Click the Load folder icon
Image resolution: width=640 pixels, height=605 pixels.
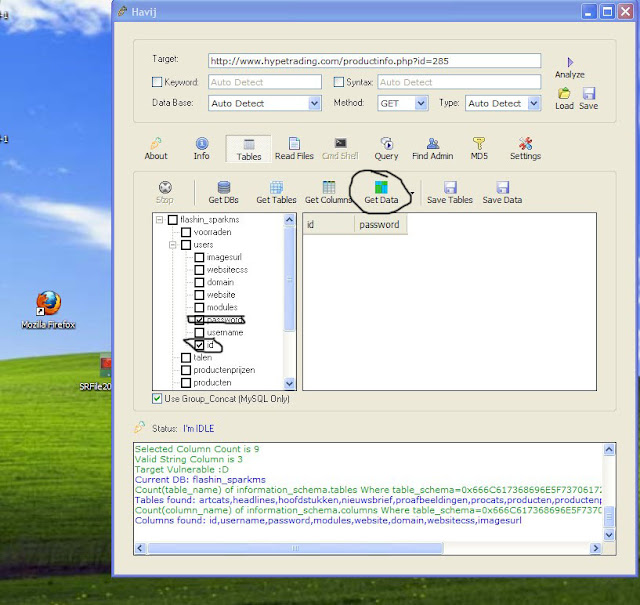(x=564, y=93)
